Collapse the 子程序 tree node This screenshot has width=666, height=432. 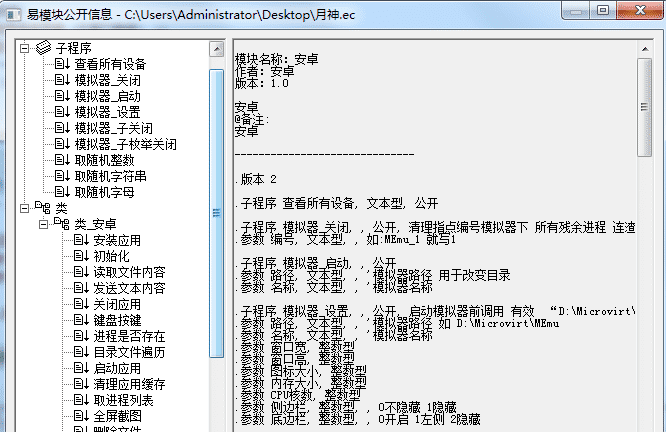click(x=25, y=48)
